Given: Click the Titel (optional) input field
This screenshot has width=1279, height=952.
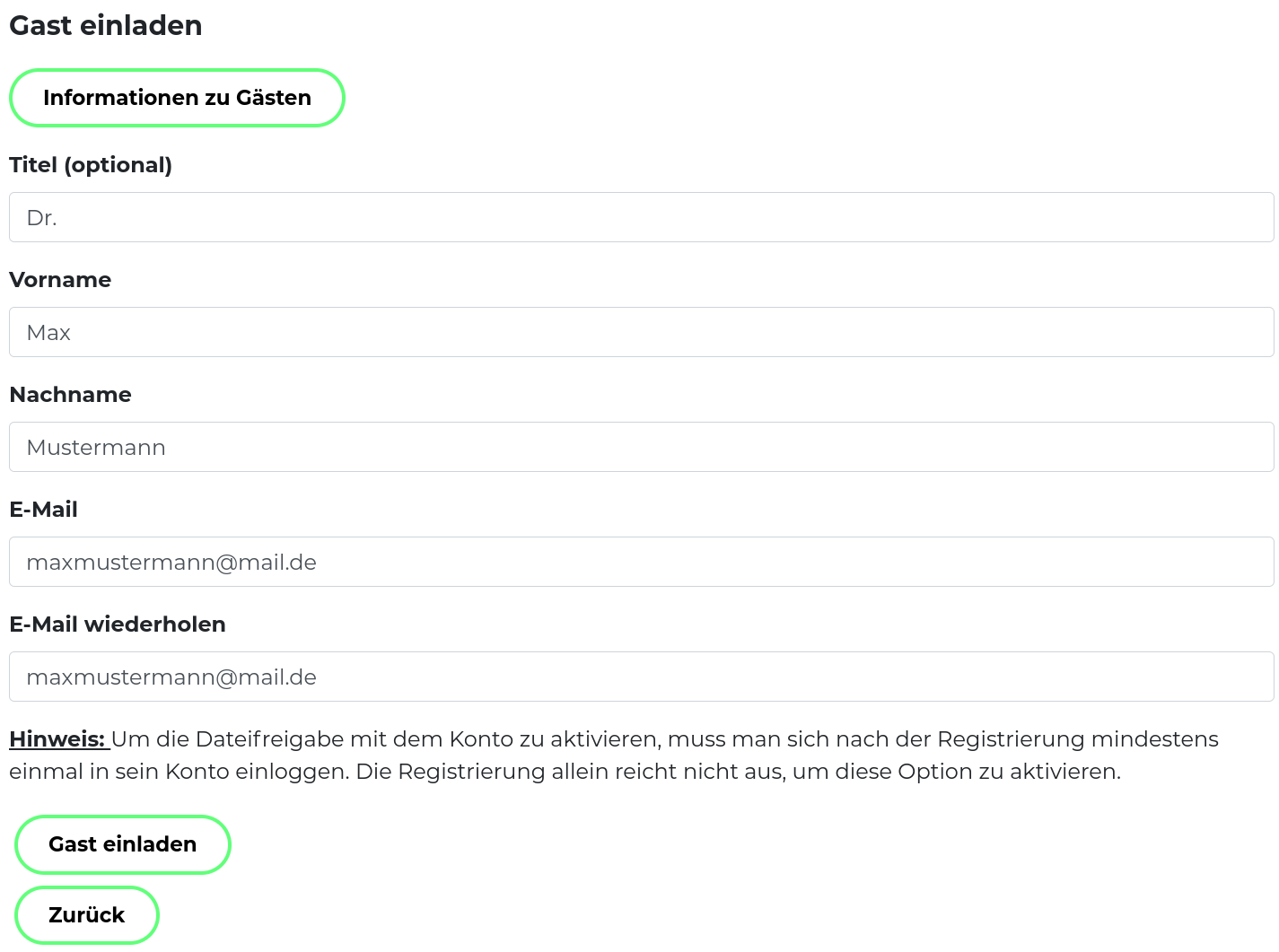Looking at the screenshot, I should [639, 217].
